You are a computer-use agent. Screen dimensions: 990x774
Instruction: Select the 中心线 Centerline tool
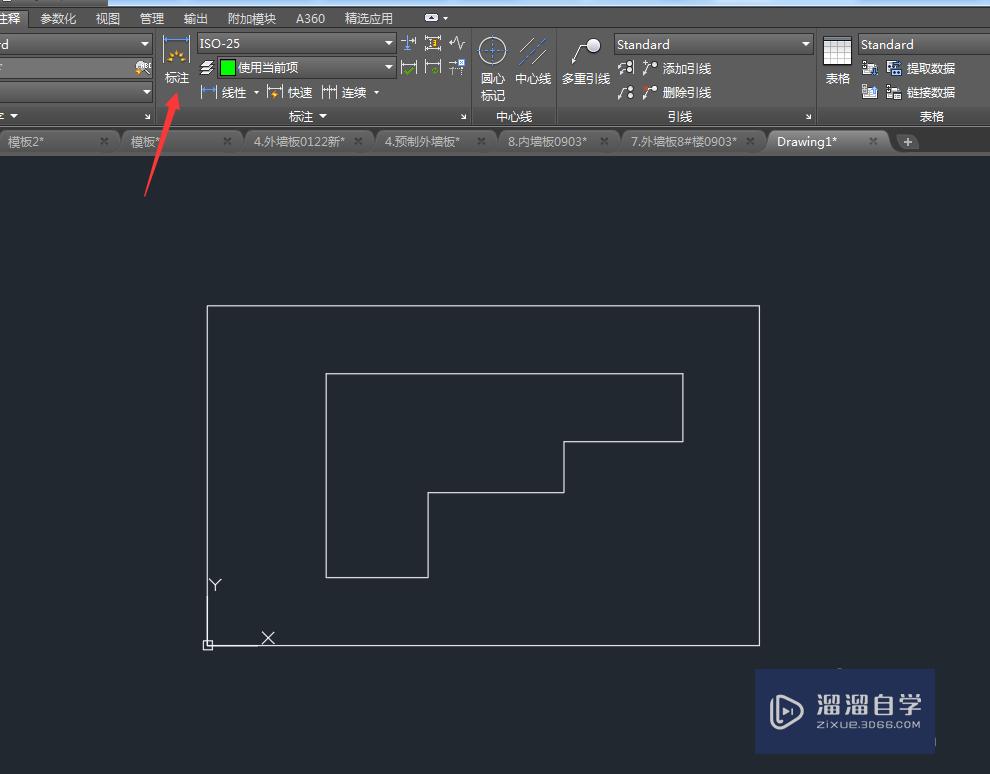pos(533,60)
